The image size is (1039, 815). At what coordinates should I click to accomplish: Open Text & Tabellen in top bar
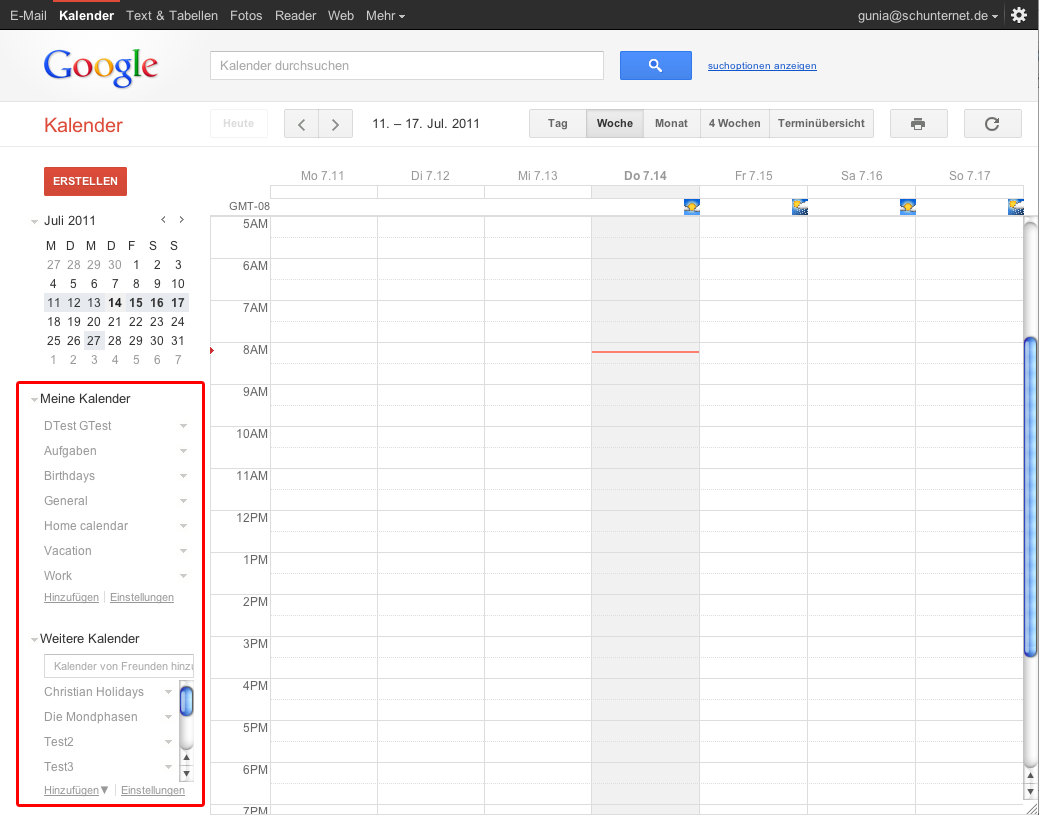point(172,15)
